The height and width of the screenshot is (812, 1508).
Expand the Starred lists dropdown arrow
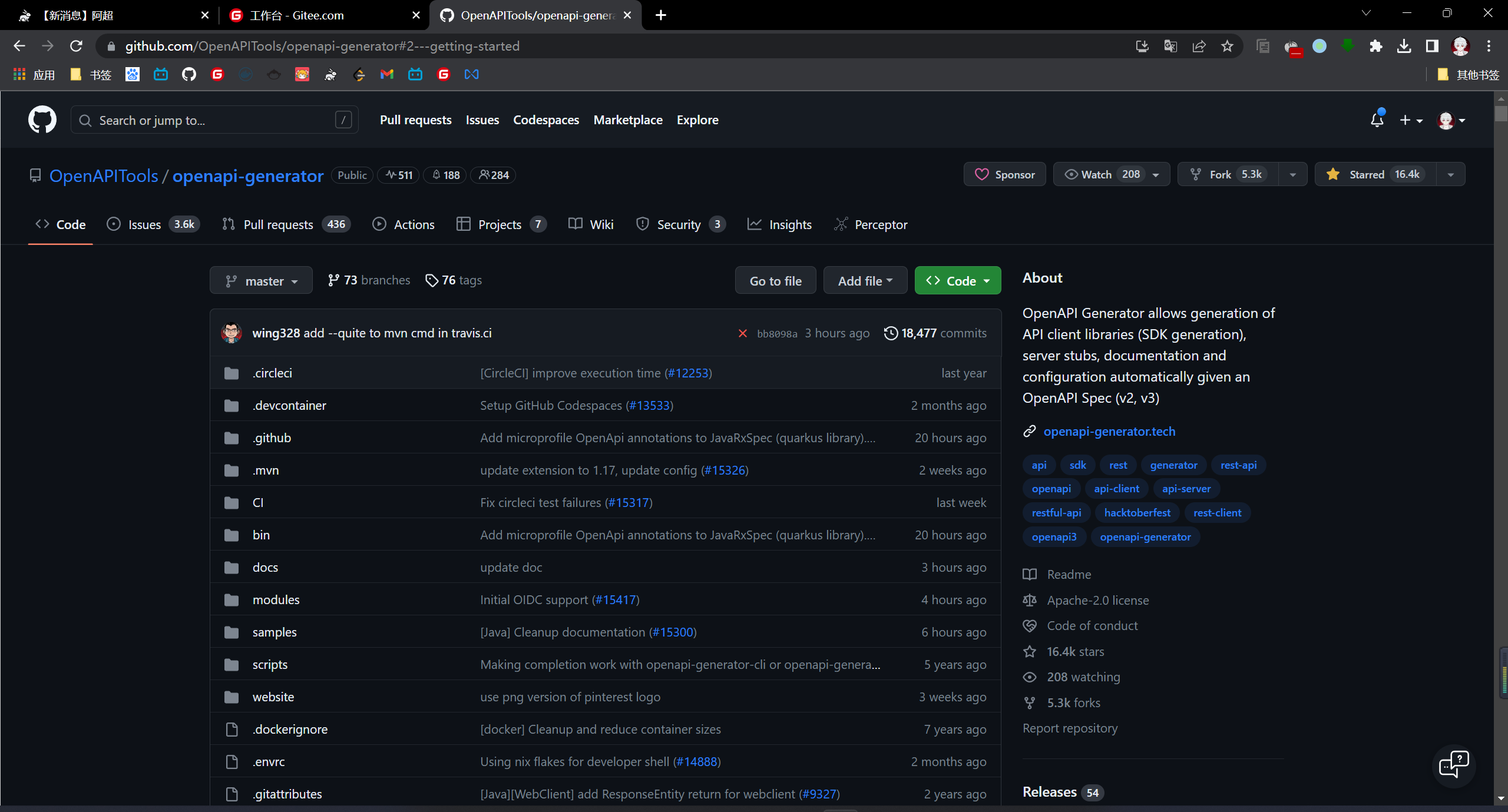click(x=1451, y=174)
